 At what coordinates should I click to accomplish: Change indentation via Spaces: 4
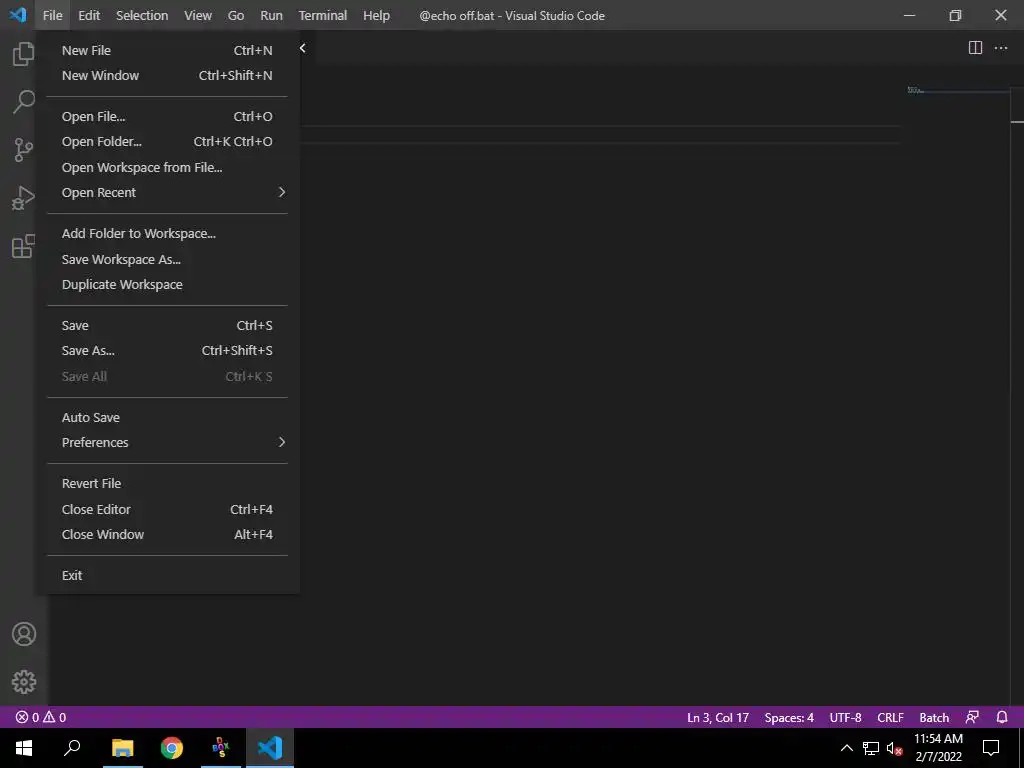pyautogui.click(x=789, y=717)
